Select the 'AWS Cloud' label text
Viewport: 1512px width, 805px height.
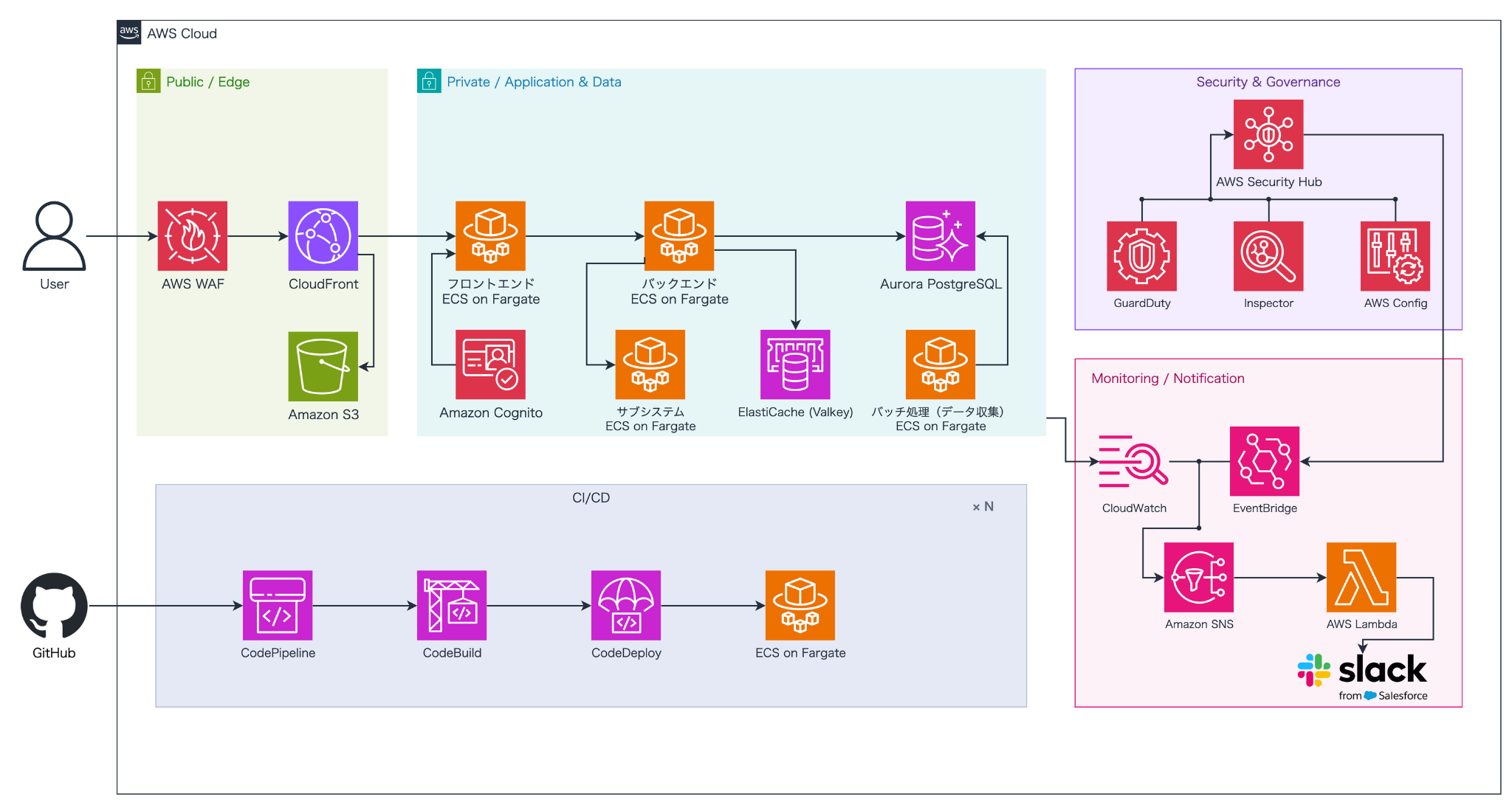[182, 33]
